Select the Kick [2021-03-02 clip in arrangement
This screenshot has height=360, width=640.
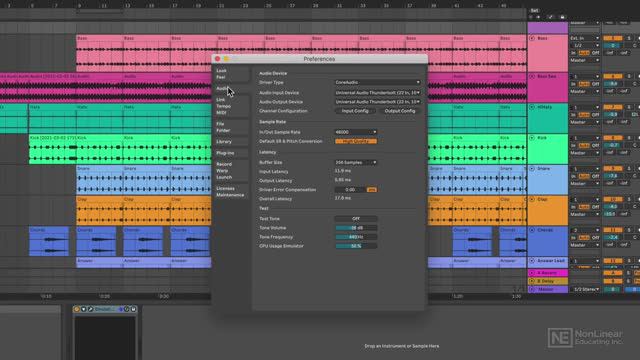tap(52, 149)
